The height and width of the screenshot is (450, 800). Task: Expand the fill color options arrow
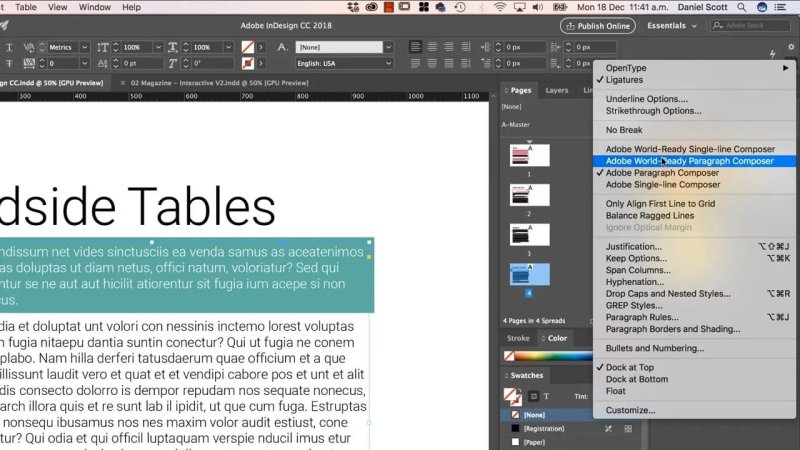click(261, 47)
